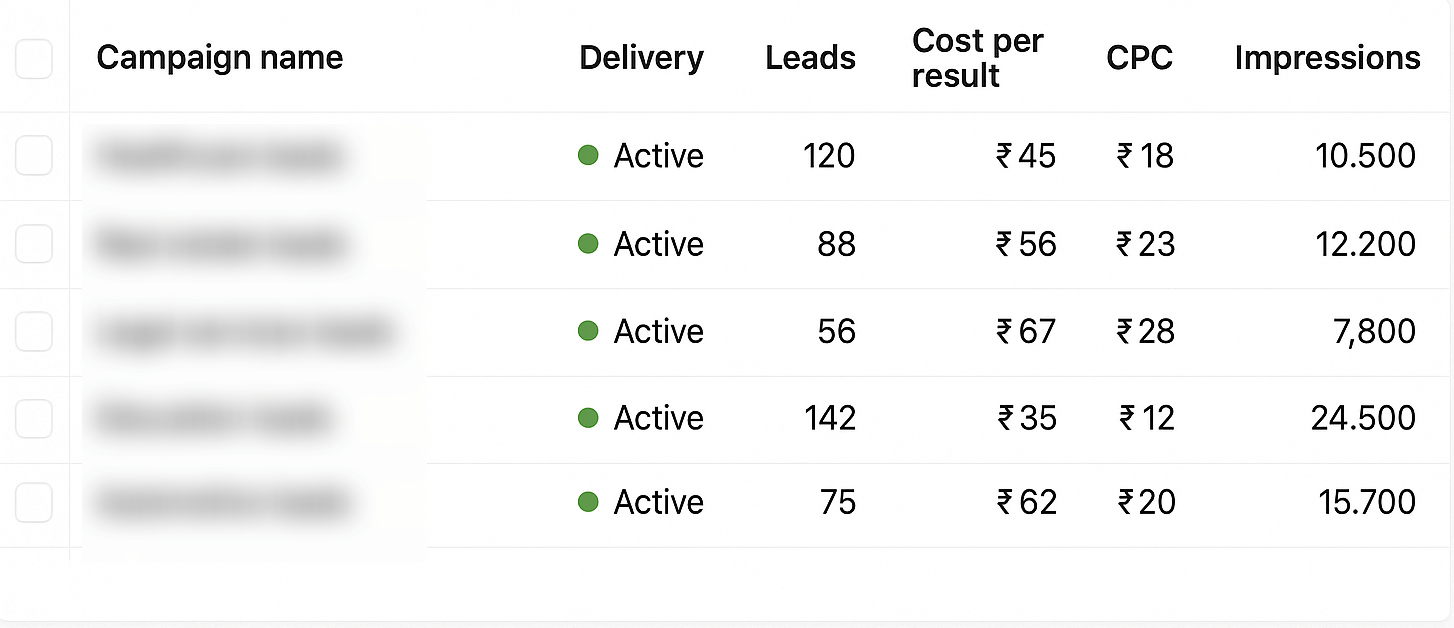Click the green status dot on 142 leads row

coord(588,417)
